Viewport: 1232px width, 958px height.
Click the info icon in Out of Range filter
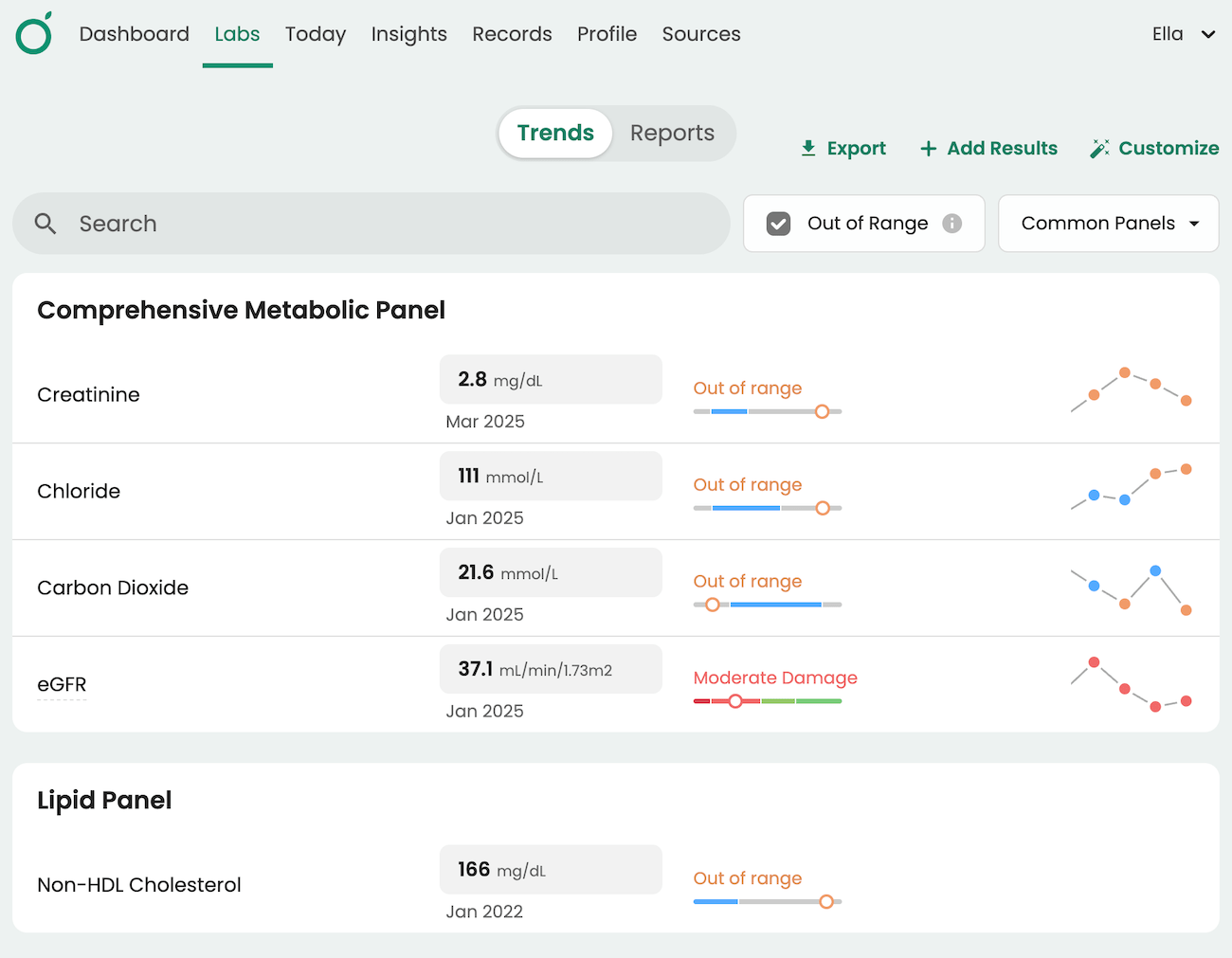click(x=951, y=223)
